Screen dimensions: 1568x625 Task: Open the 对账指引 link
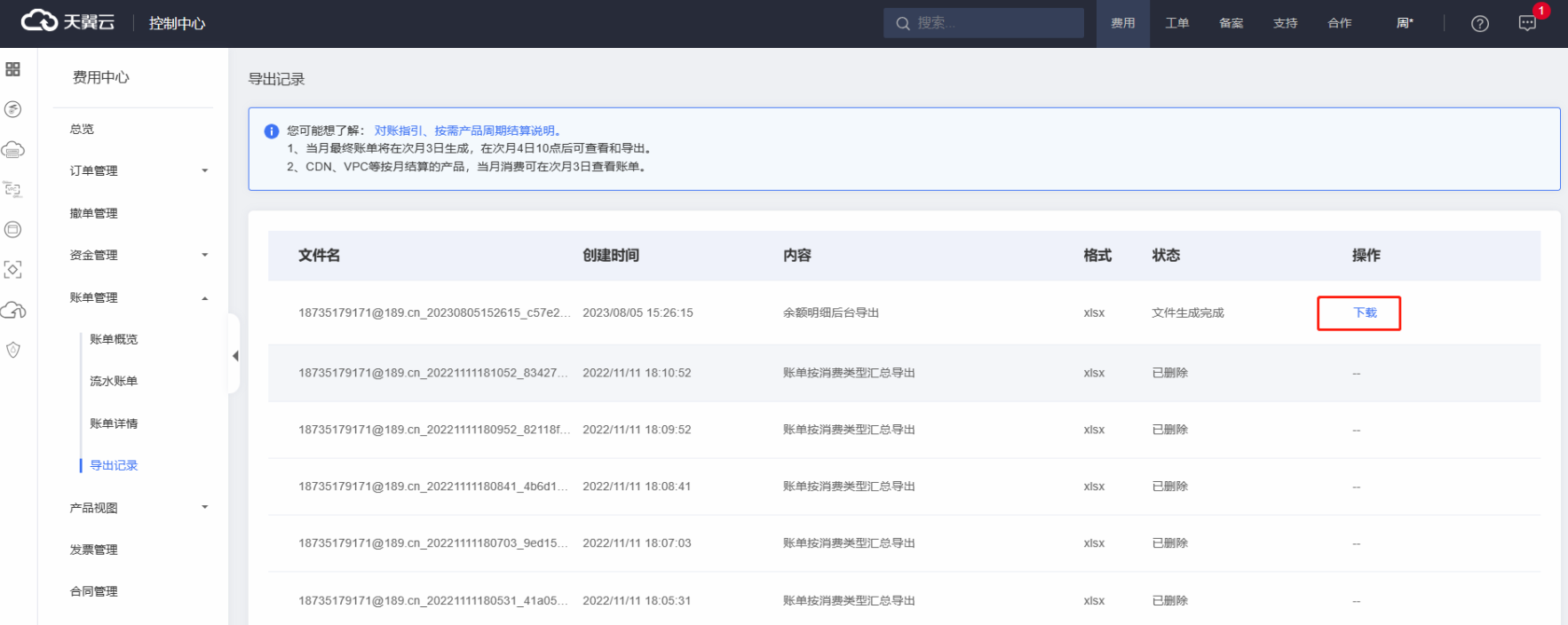click(398, 131)
